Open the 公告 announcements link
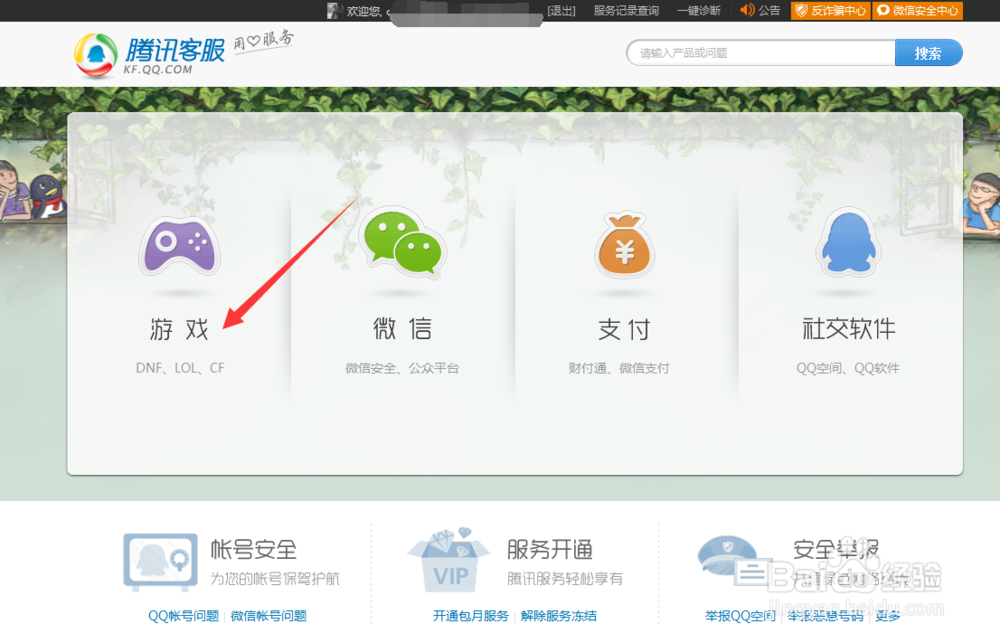Image resolution: width=1000 pixels, height=643 pixels. click(769, 11)
